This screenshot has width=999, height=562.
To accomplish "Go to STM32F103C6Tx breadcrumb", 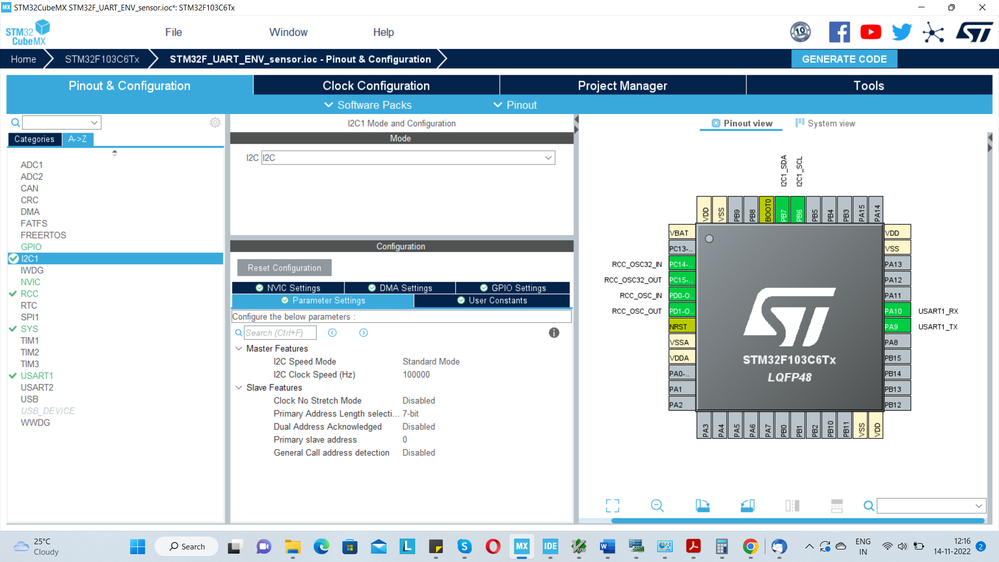I will 102,59.
